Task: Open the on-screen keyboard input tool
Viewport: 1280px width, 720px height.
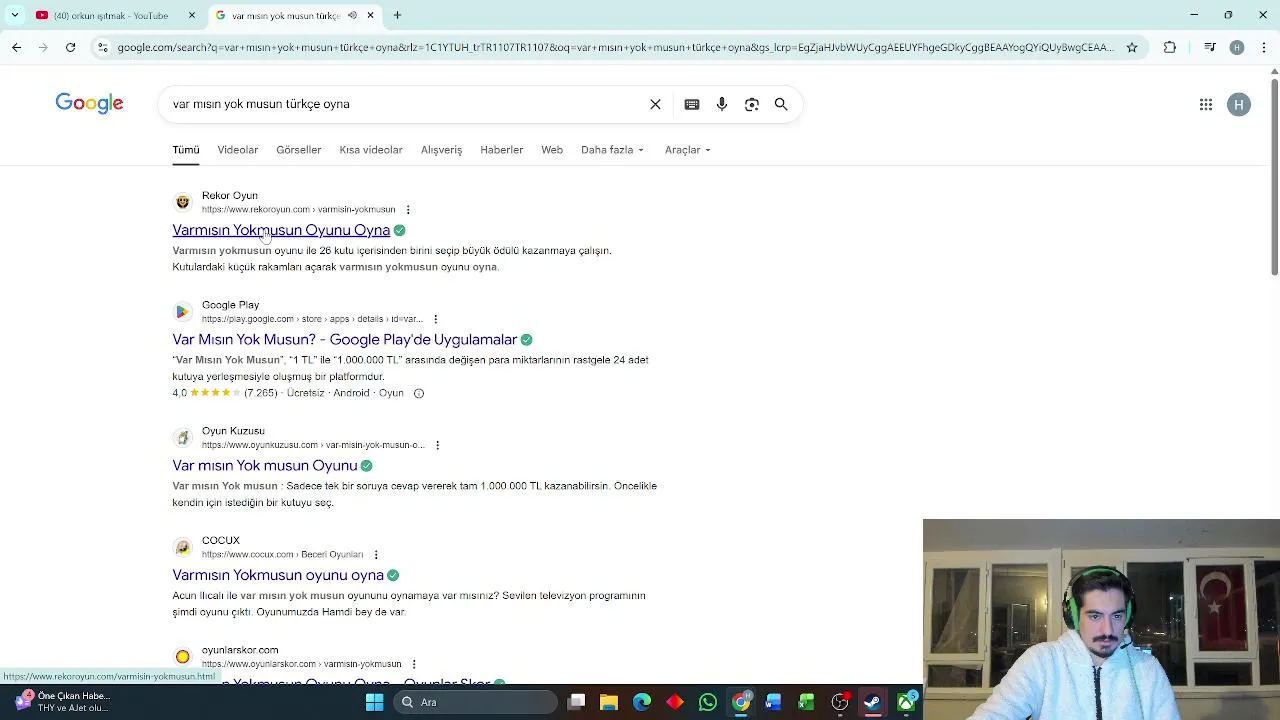Action: pos(692,104)
